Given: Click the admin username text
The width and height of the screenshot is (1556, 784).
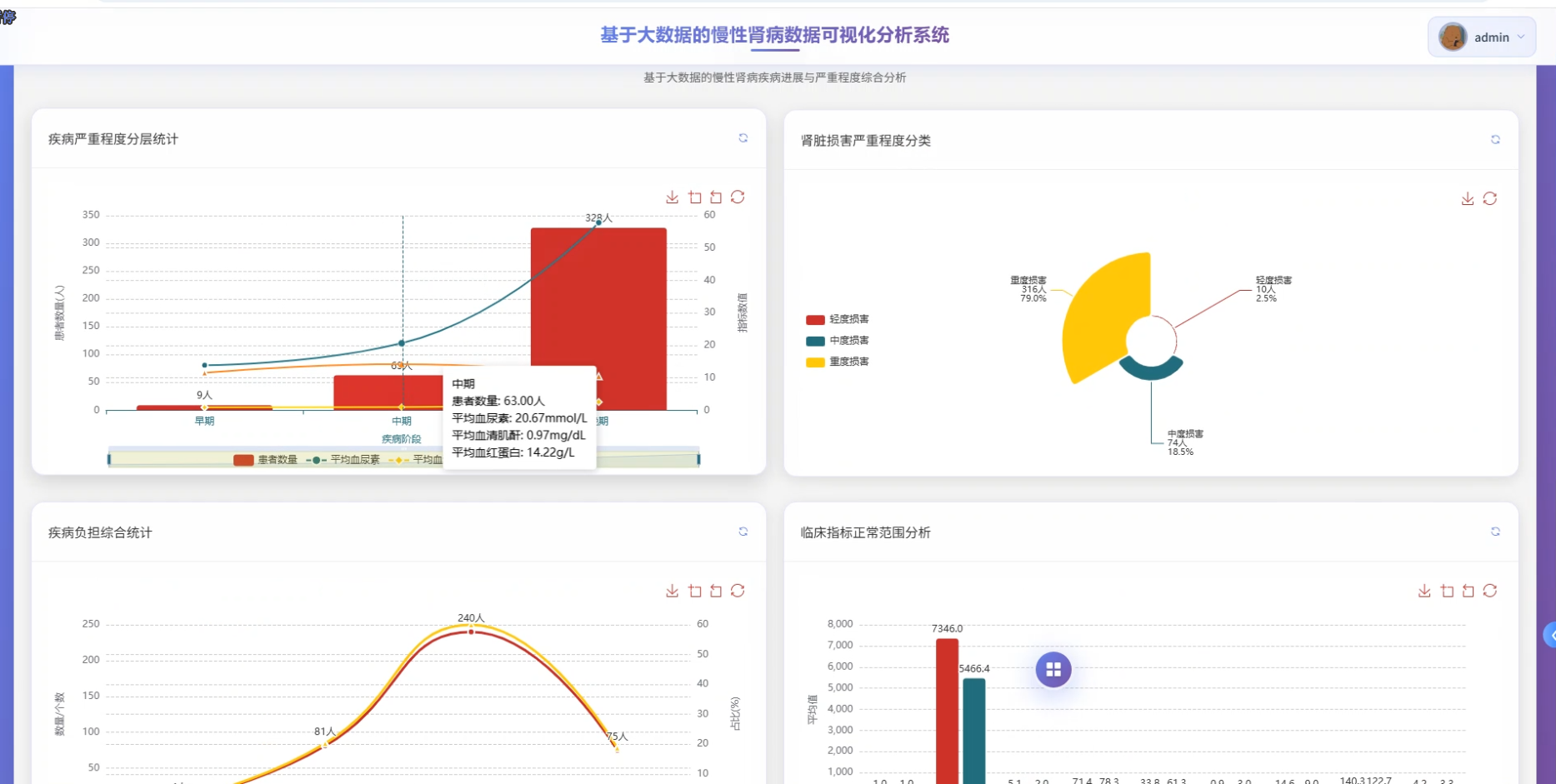Looking at the screenshot, I should 1492,37.
